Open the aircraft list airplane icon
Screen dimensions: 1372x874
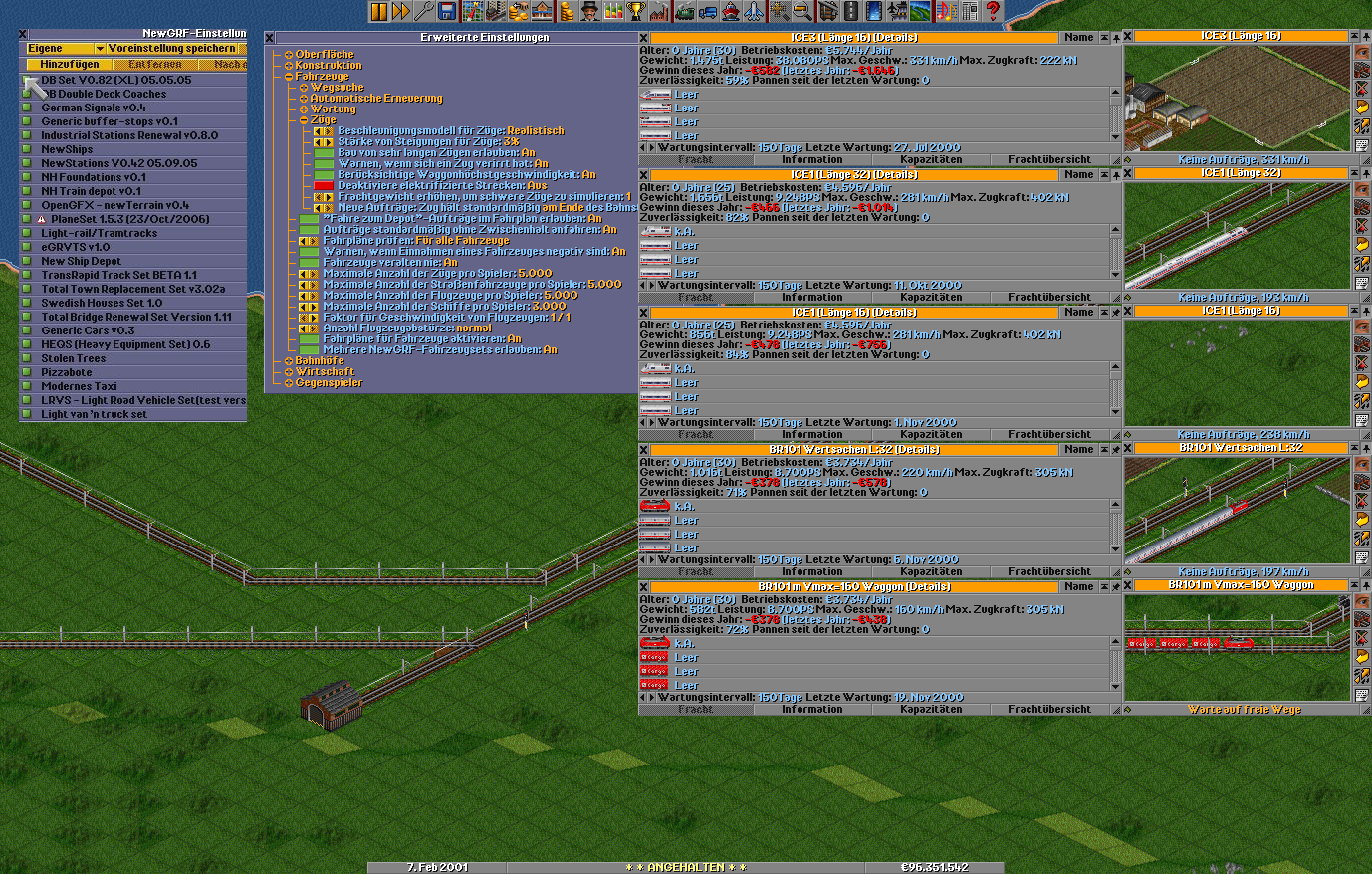pos(754,11)
